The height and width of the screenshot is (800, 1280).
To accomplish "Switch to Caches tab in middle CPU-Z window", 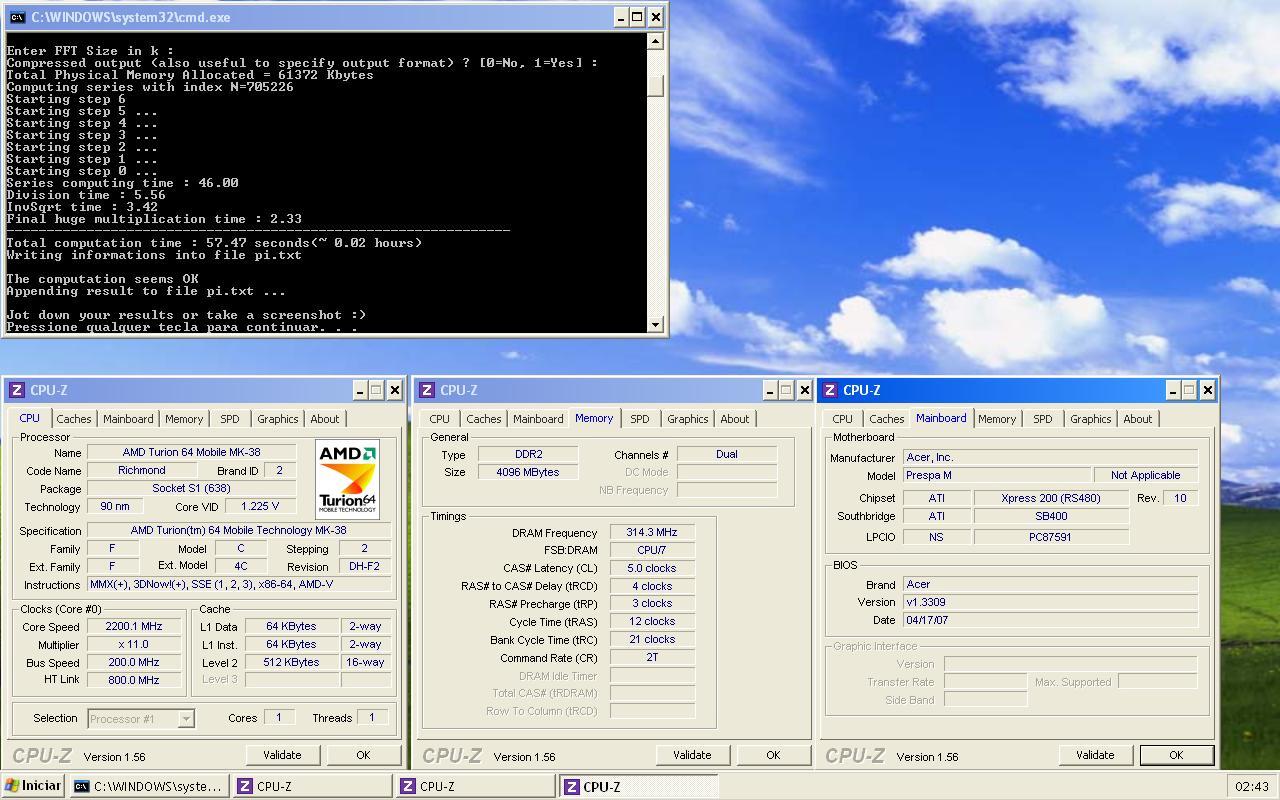I will click(483, 419).
